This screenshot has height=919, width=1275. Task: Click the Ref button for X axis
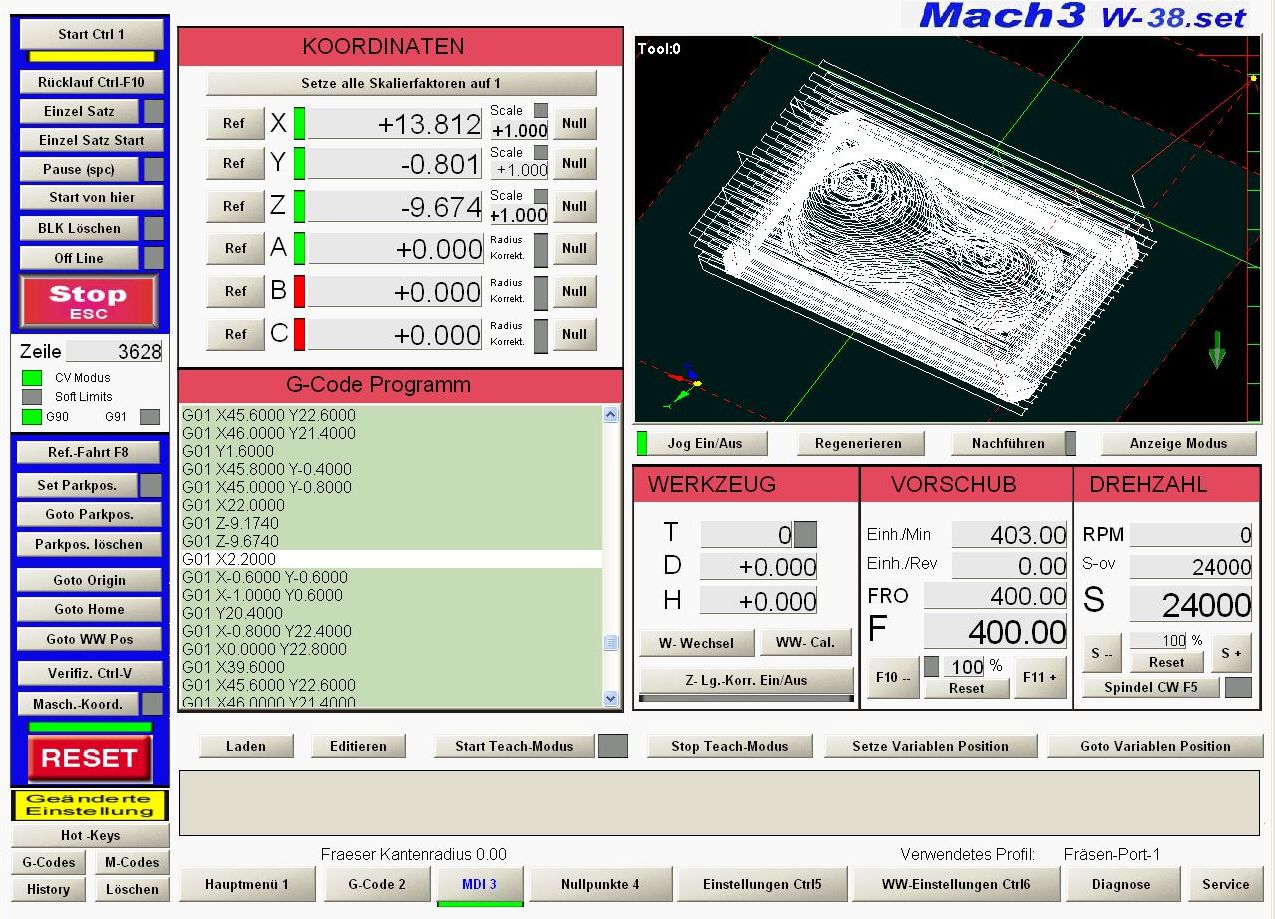(234, 123)
